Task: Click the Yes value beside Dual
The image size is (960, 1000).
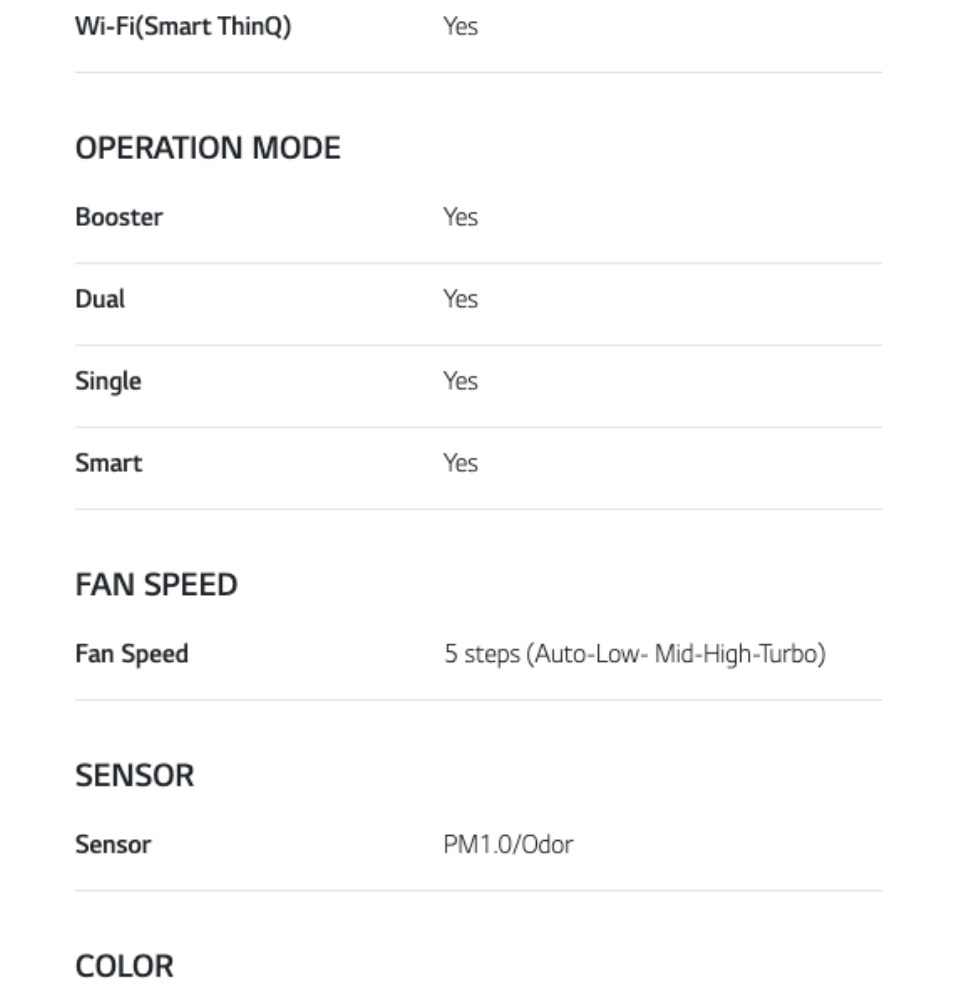Action: coord(460,299)
